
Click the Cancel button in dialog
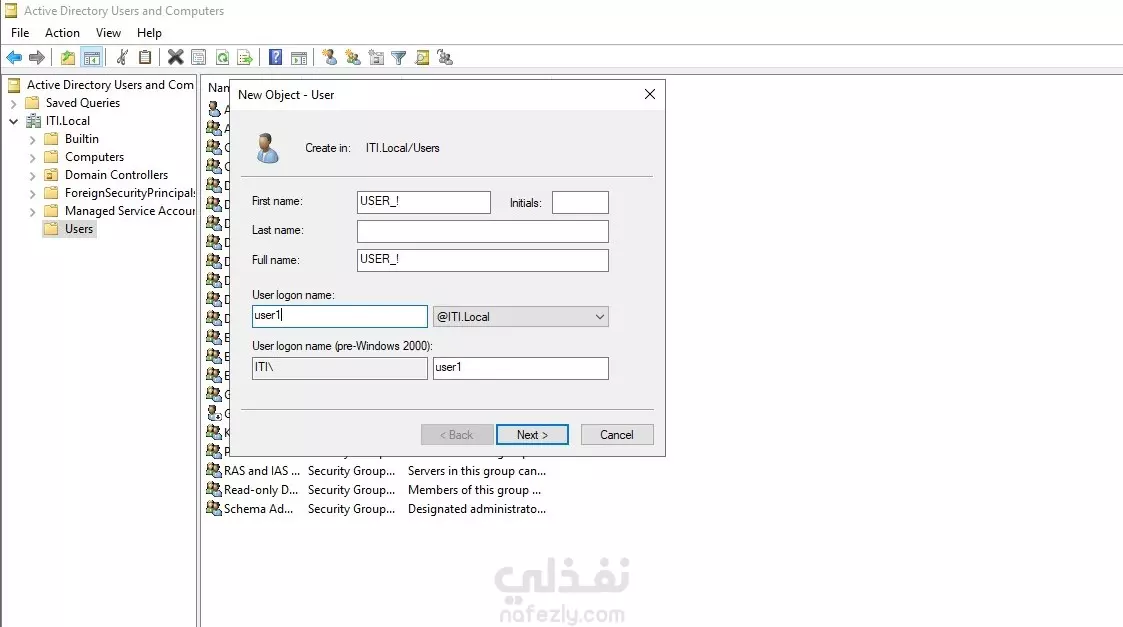tap(617, 435)
